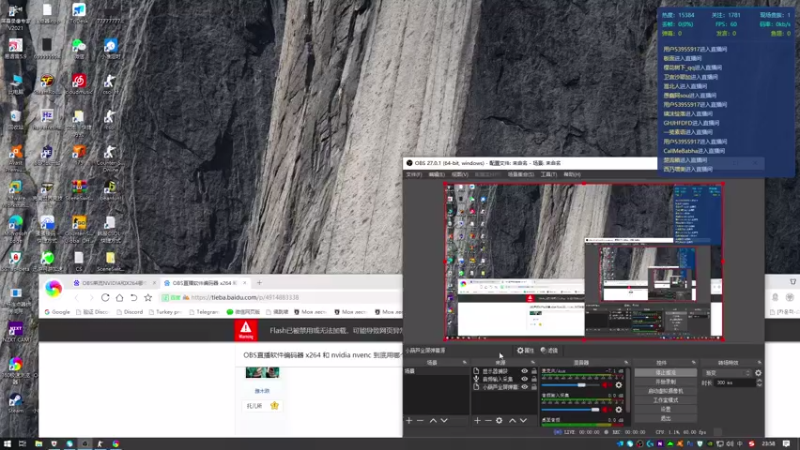Remove the selected scene with the minus icon

[420, 420]
